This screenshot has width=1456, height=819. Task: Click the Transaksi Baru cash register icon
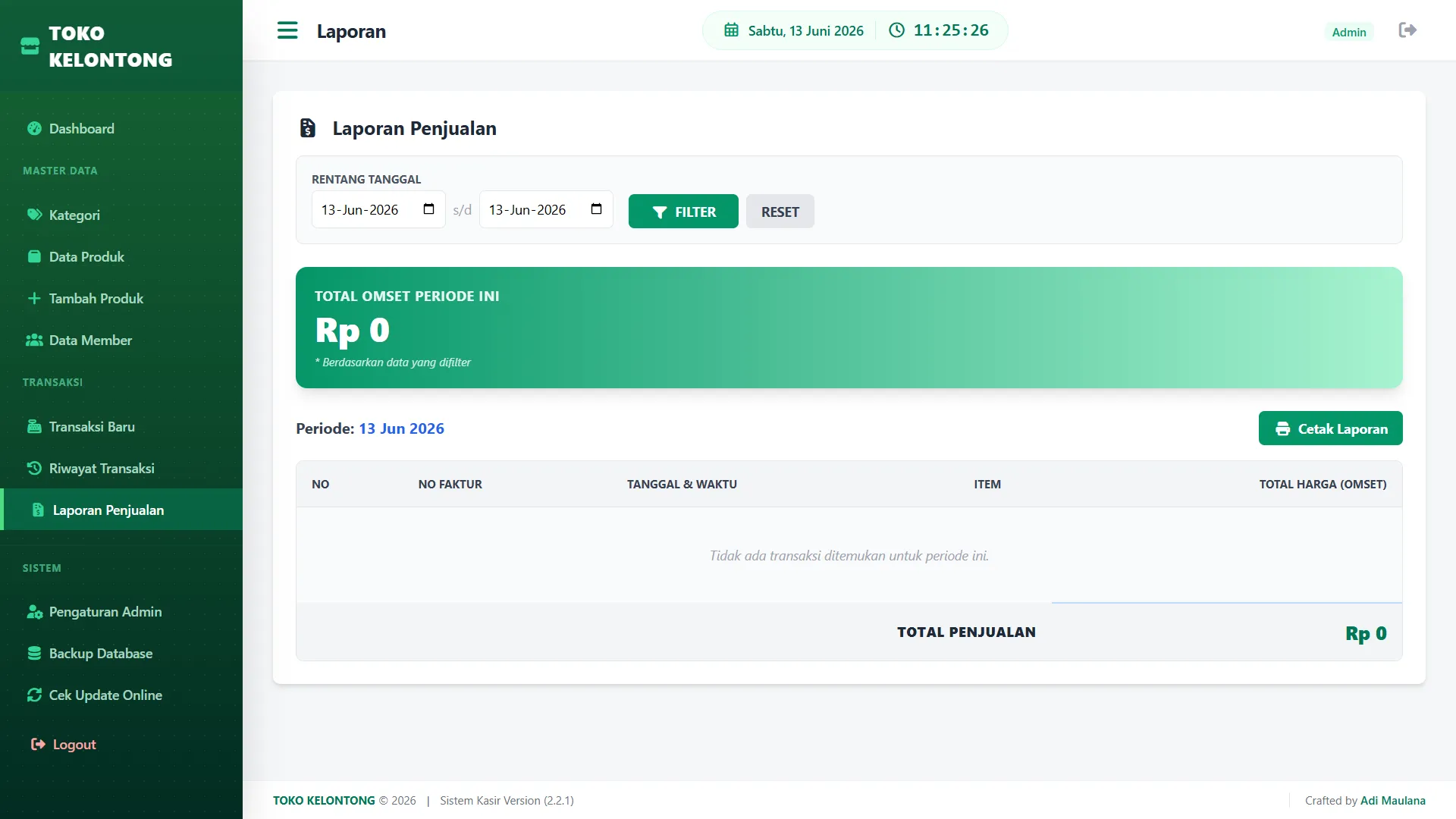click(x=34, y=426)
